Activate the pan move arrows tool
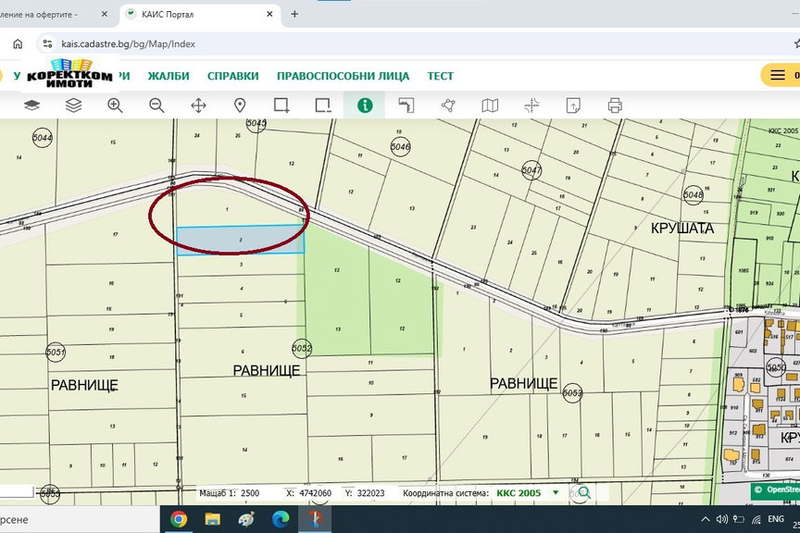This screenshot has width=800, height=533. click(x=198, y=106)
